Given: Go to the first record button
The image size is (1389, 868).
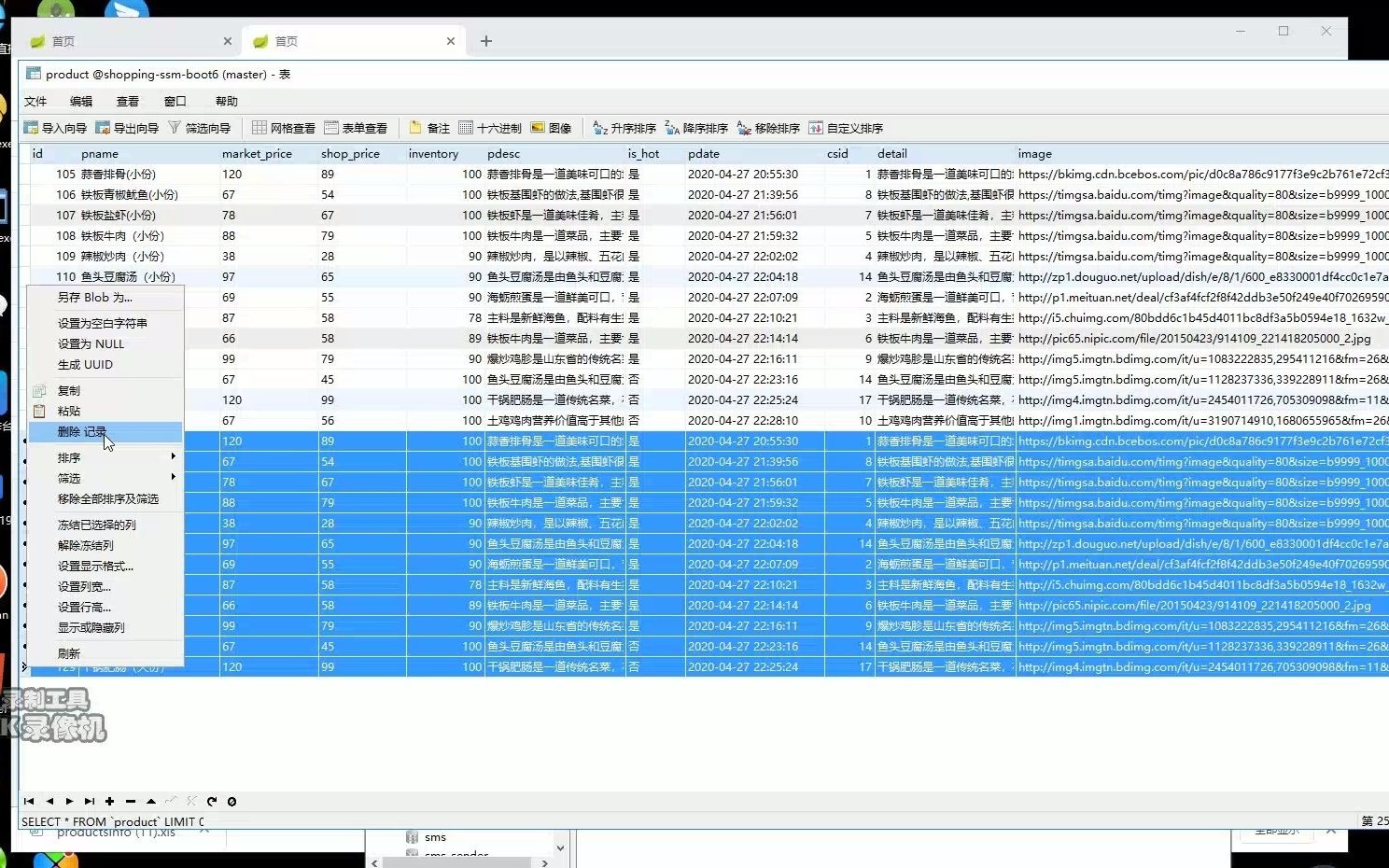Looking at the screenshot, I should (x=29, y=801).
